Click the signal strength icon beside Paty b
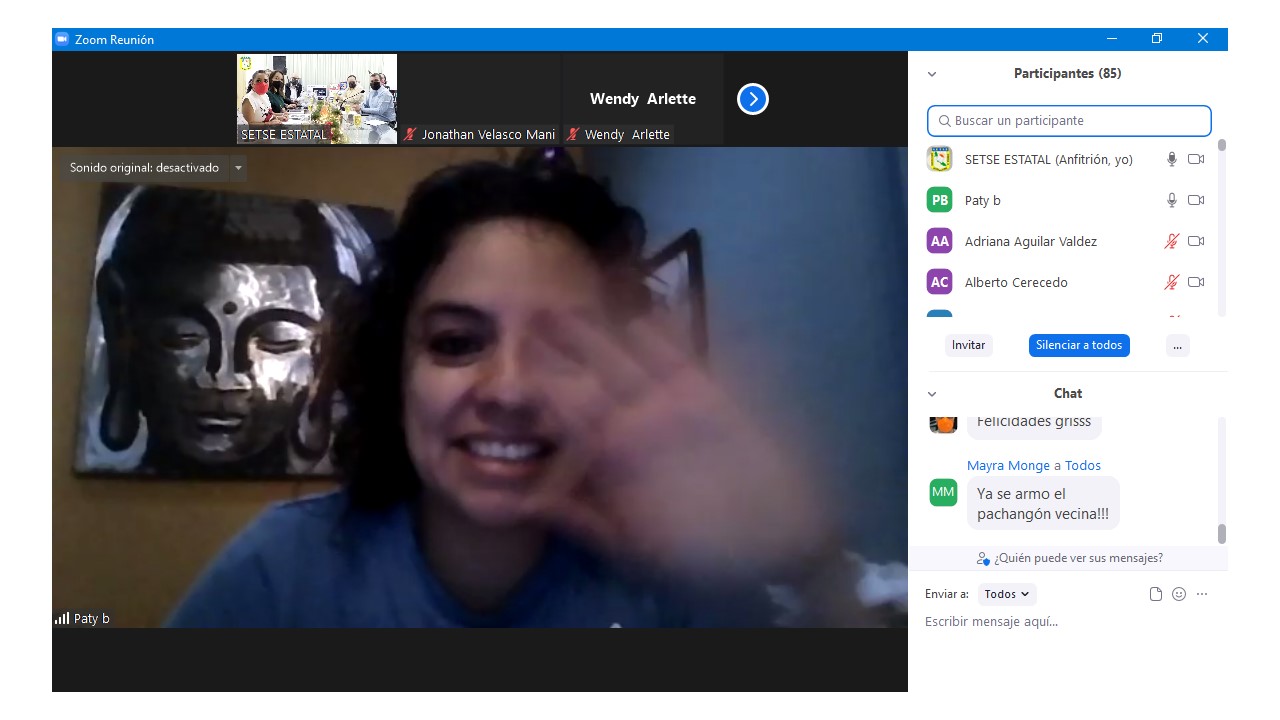 [62, 618]
